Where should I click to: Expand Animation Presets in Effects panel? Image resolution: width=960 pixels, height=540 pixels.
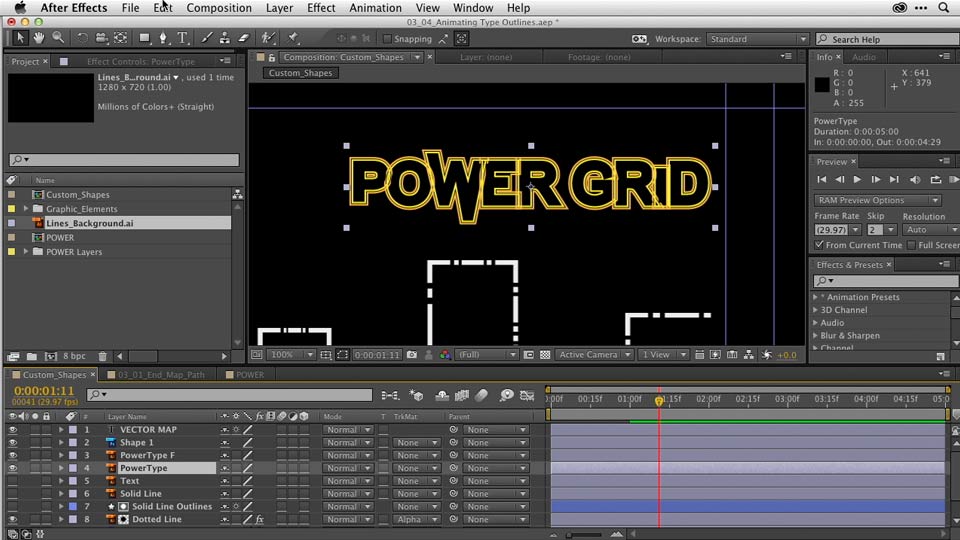pyautogui.click(x=816, y=297)
